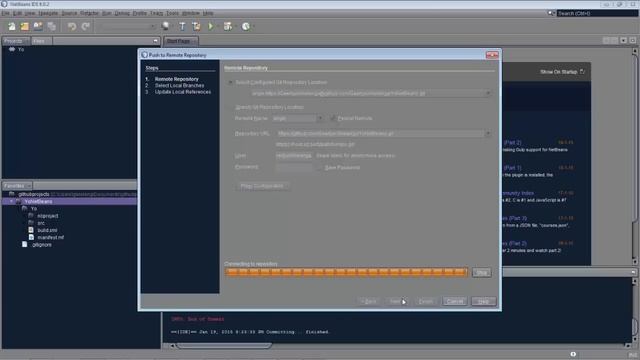640x360 pixels.
Task: Click the globe browser toolbar icon
Action: (165, 26)
